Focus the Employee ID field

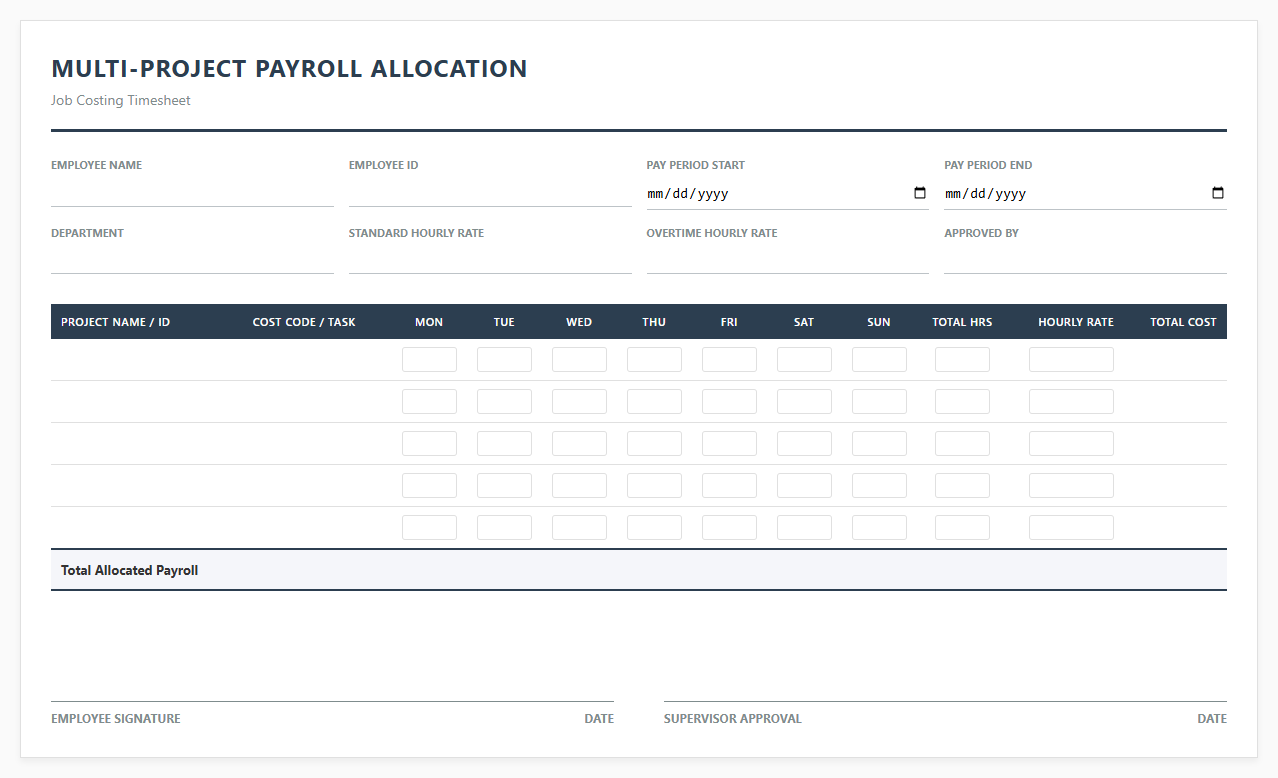pos(490,193)
